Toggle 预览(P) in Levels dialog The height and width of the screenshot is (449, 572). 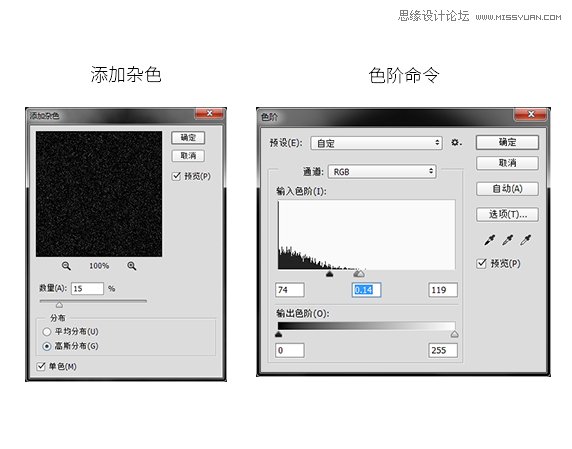482,263
